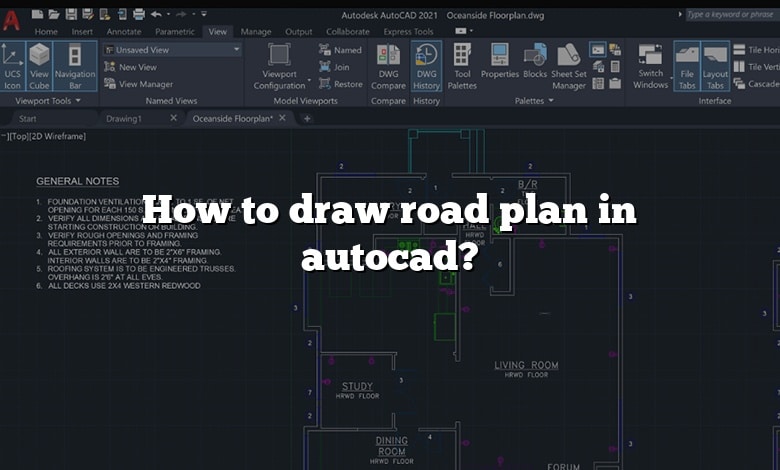Toggle the UCS Icon display

13,66
